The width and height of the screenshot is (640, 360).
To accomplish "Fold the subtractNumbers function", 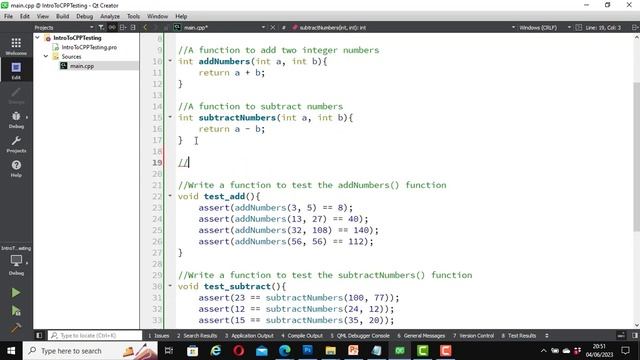I will [170, 117].
